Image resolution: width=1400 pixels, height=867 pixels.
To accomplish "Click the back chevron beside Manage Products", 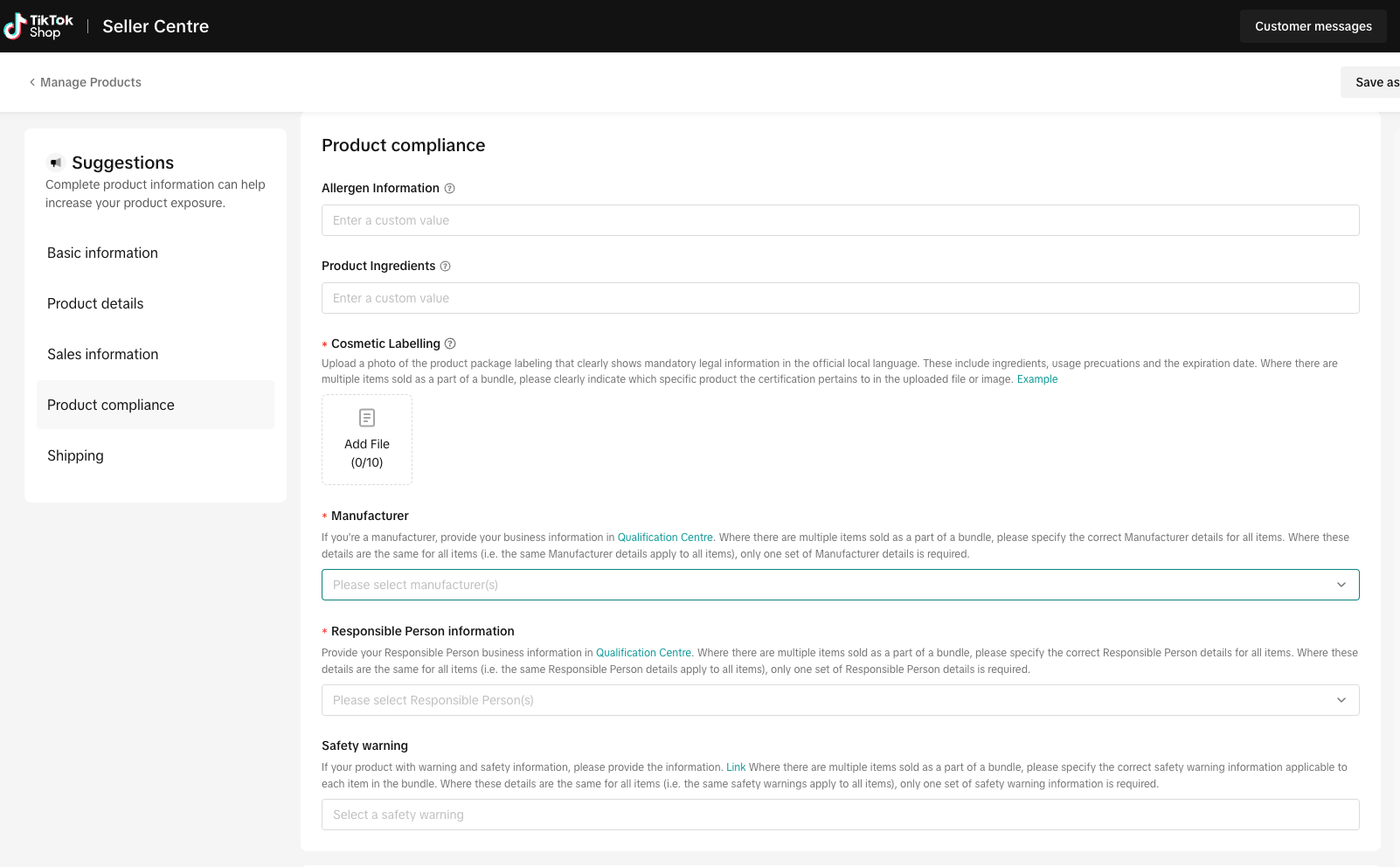I will [x=32, y=82].
